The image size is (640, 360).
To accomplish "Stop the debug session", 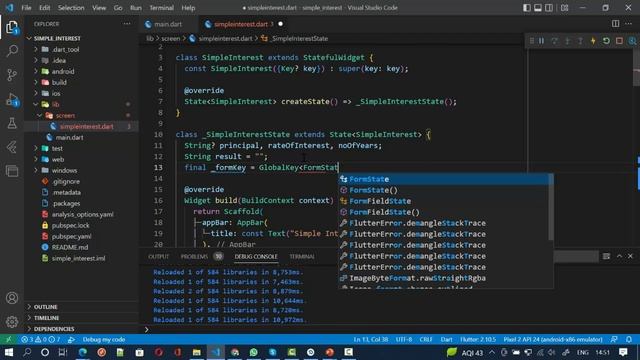I will pos(619,41).
